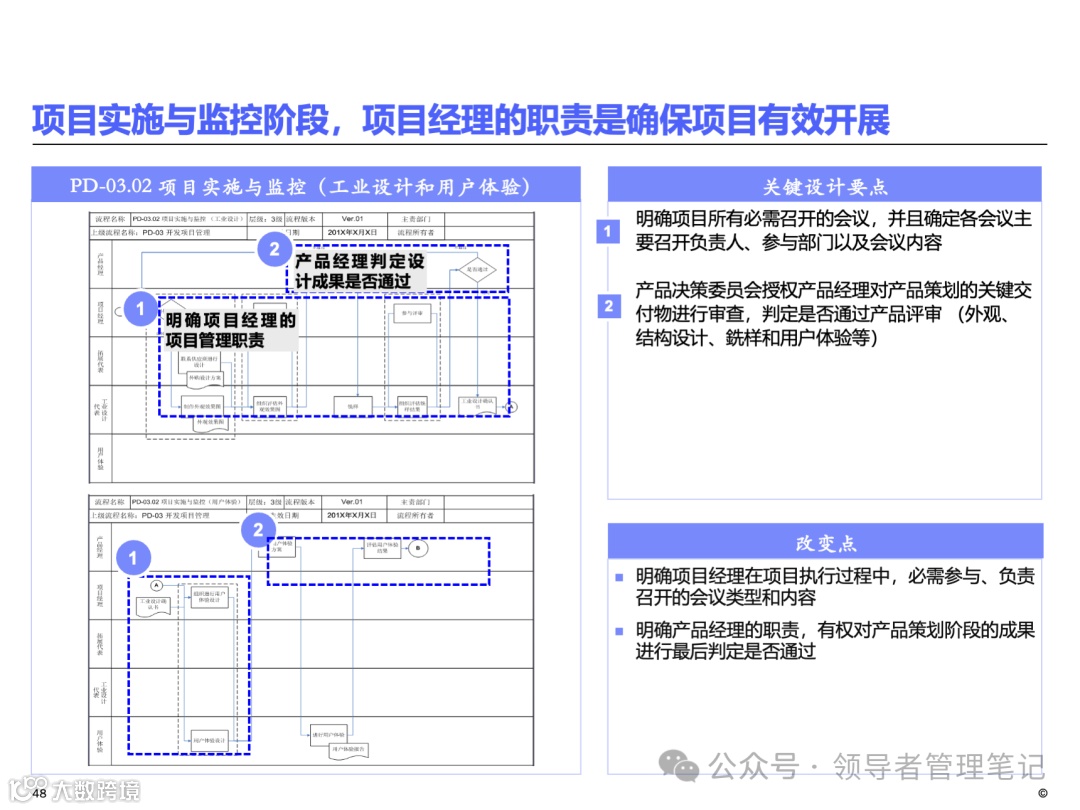Screen dimensions: 1080x810
Task: Click '流程所有者' cell in the 工业设计 flowchart
Action: pyautogui.click(x=416, y=233)
